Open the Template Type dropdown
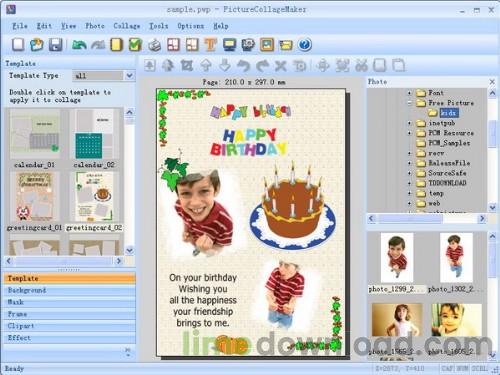Image resolution: width=500 pixels, height=375 pixels. (130, 76)
